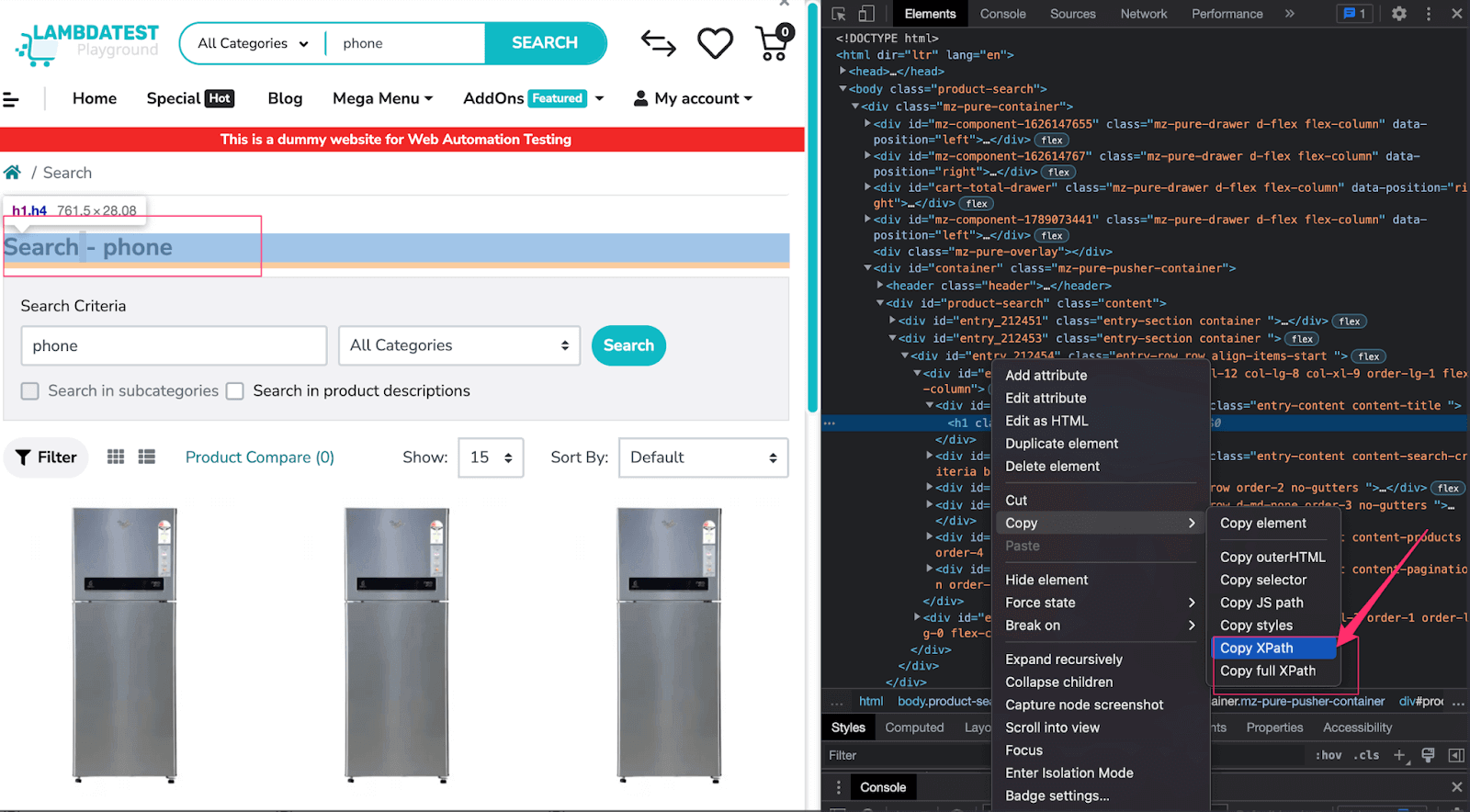Open Console drawer three-dot menu

tap(838, 787)
